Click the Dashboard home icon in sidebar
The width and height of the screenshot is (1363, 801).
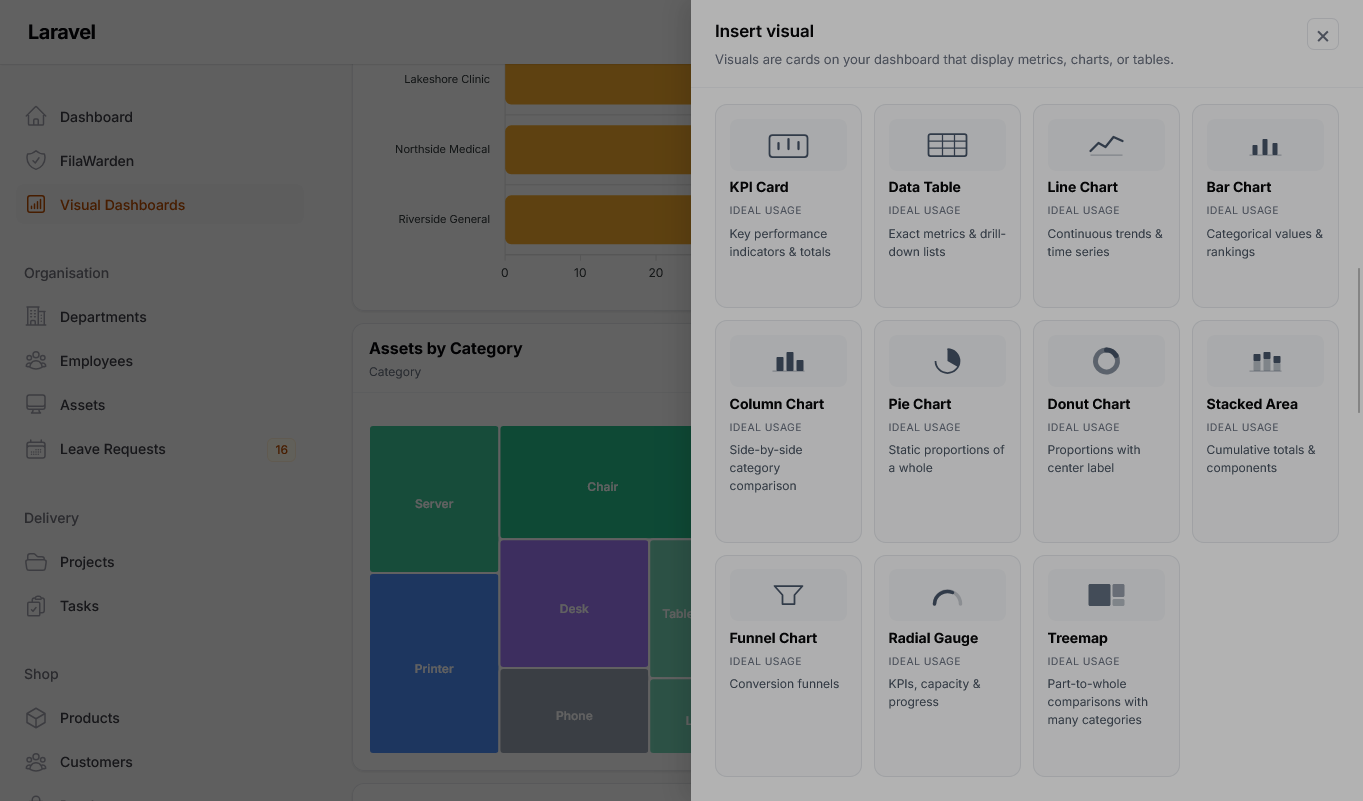point(36,116)
